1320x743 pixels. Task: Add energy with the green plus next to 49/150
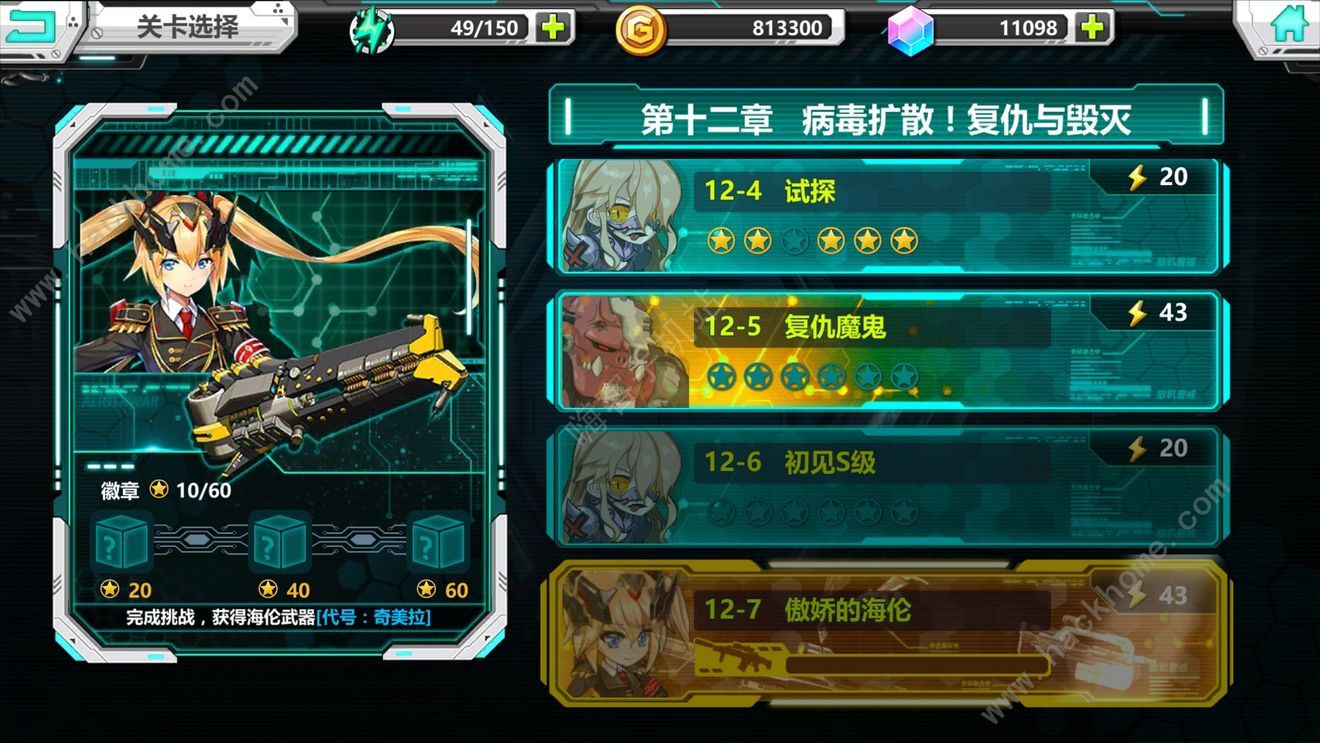tap(553, 28)
